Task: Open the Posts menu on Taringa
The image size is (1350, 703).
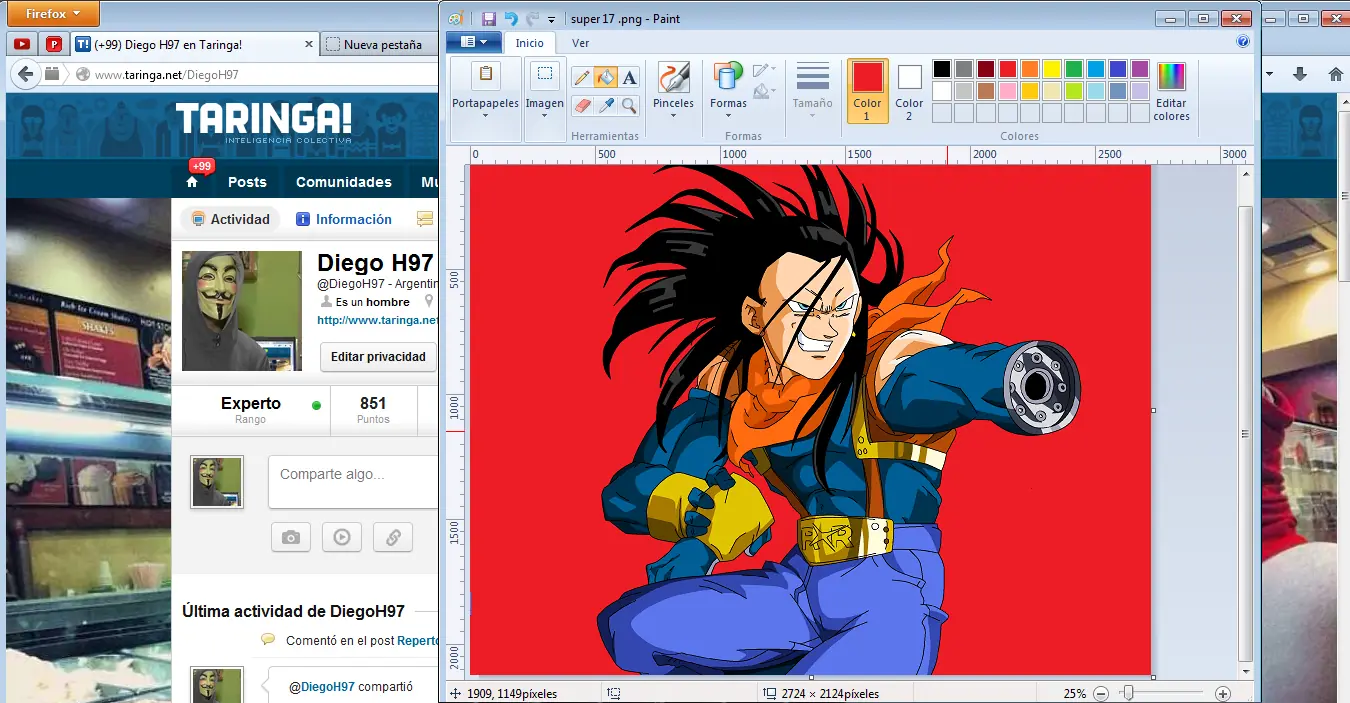Action: pos(247,182)
